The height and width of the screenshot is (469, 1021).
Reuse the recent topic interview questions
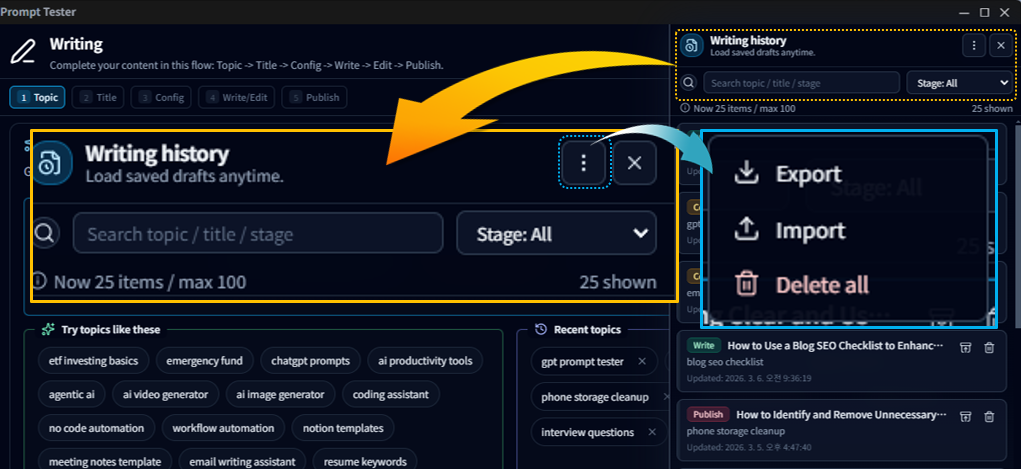pyautogui.click(x=587, y=432)
